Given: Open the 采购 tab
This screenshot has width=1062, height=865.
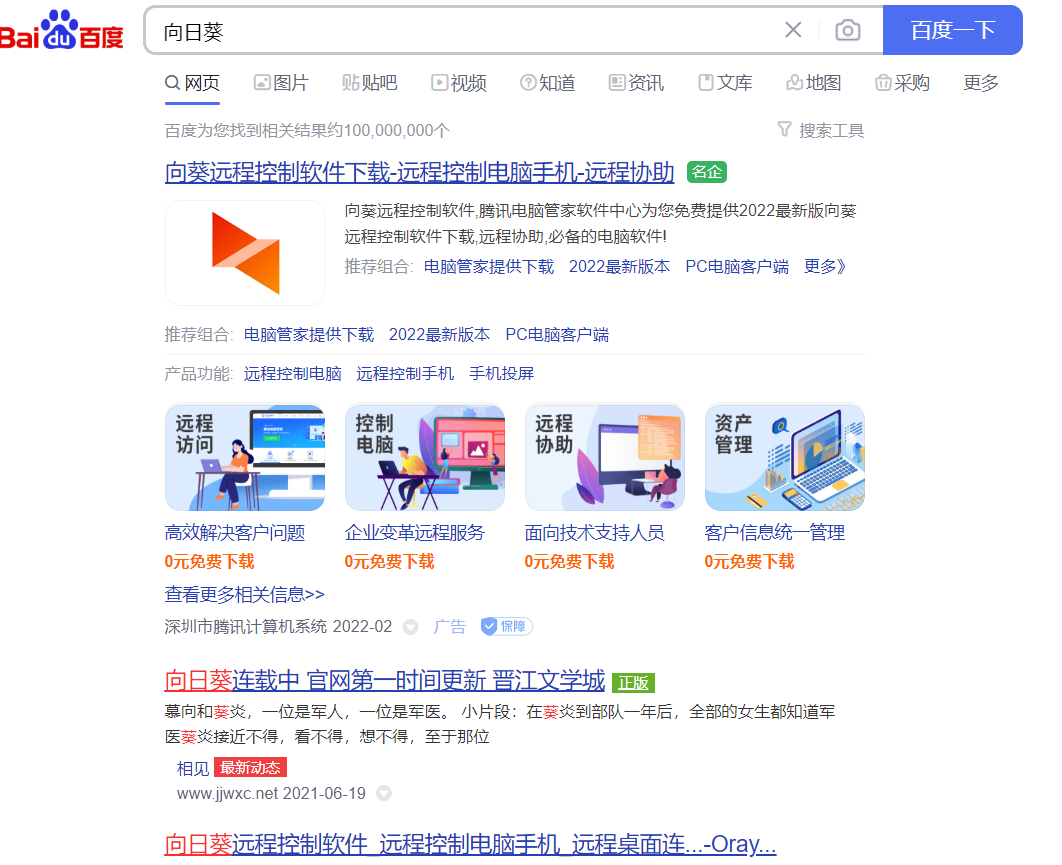Looking at the screenshot, I should point(902,83).
